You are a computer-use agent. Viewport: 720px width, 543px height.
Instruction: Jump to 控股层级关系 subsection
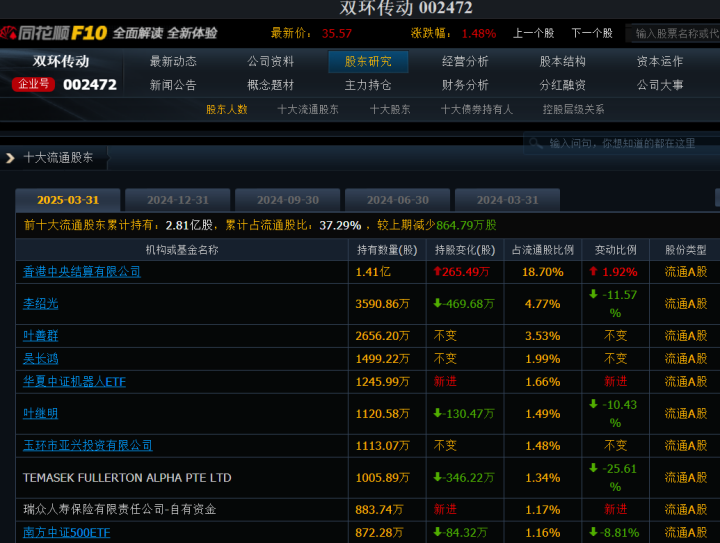tap(574, 109)
